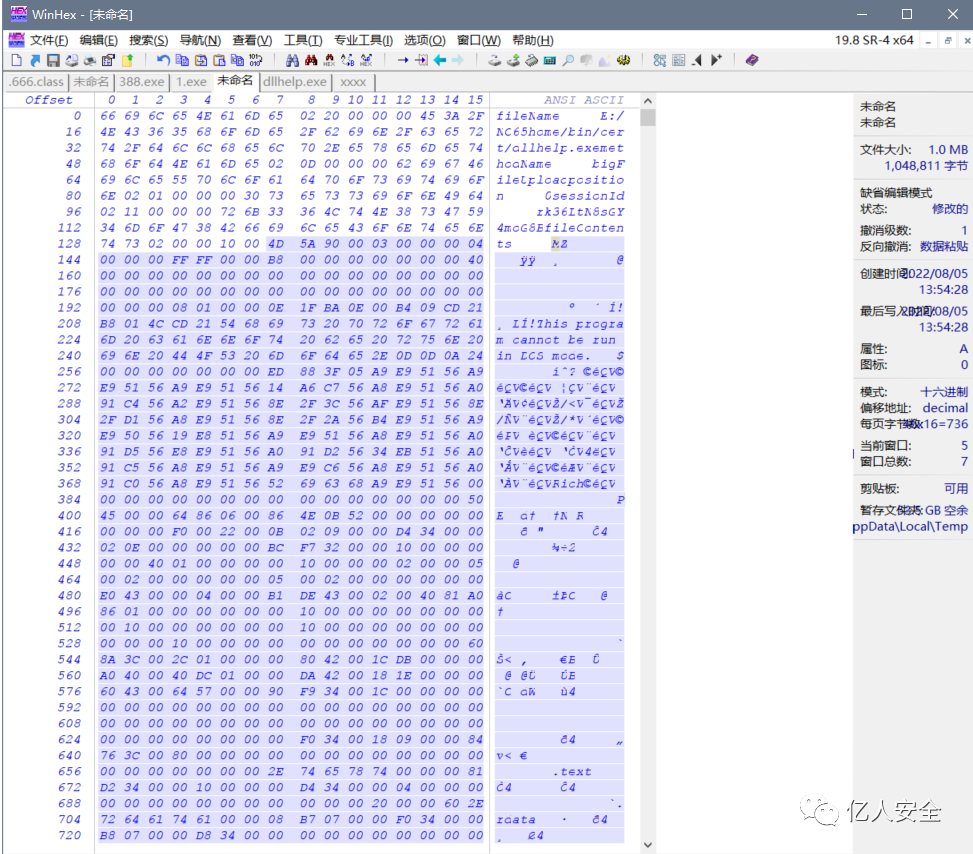
Task: Switch to the .666.class tab
Action: 37,82
